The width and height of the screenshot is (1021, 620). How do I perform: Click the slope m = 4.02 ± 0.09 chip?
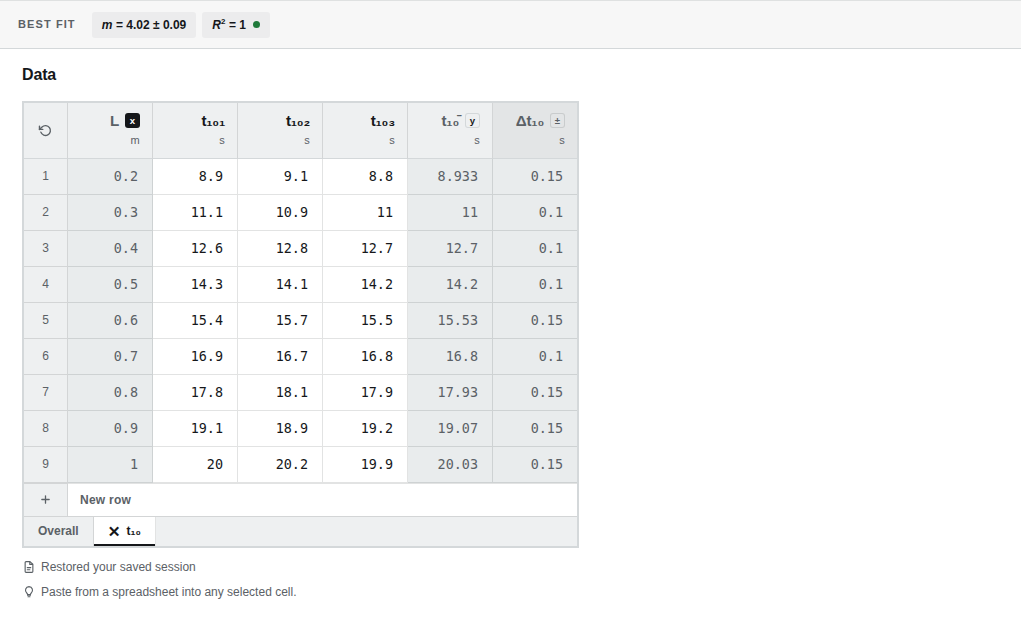144,25
